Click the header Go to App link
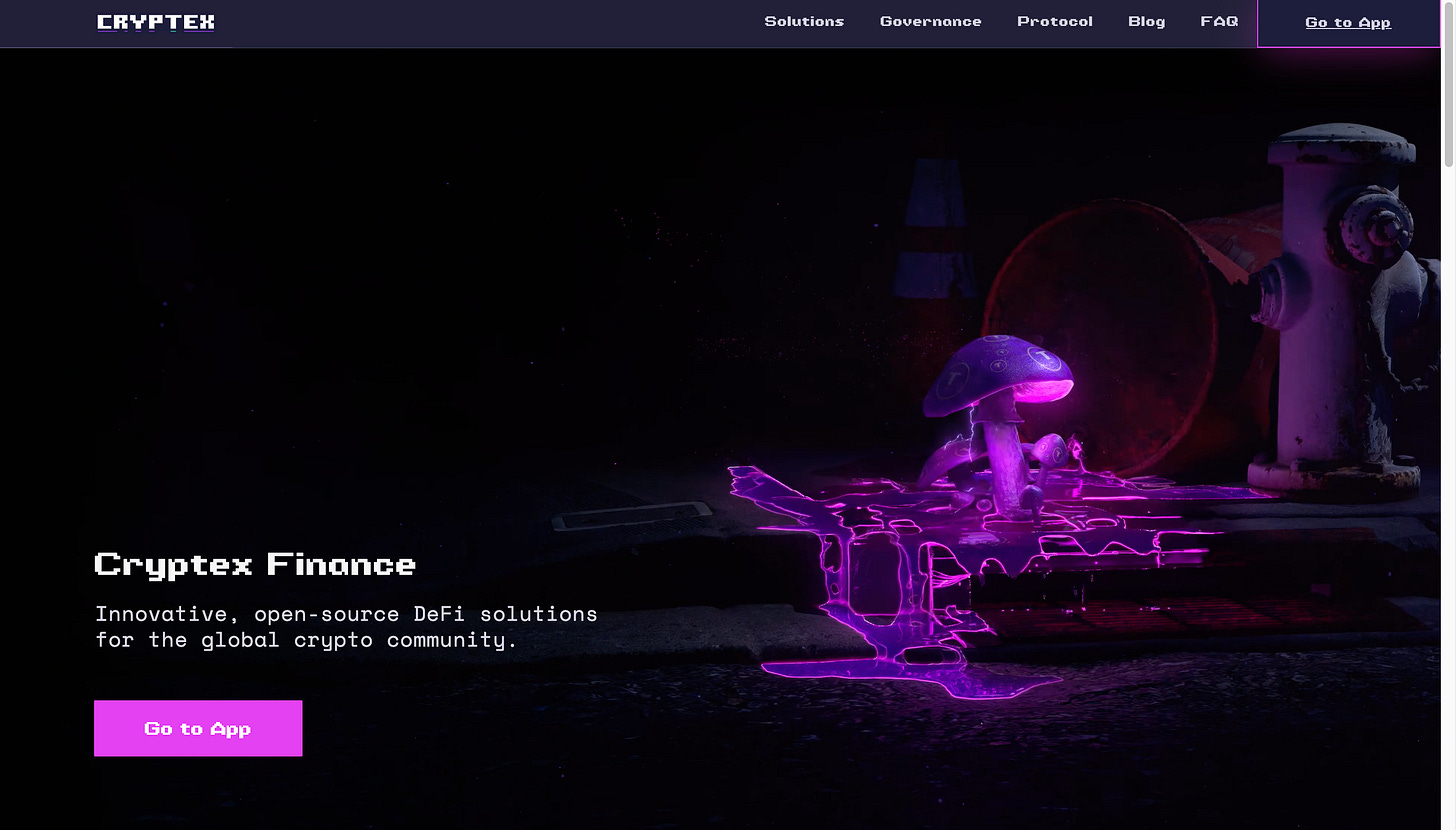Viewport: 1456px width, 830px height. coord(1348,23)
